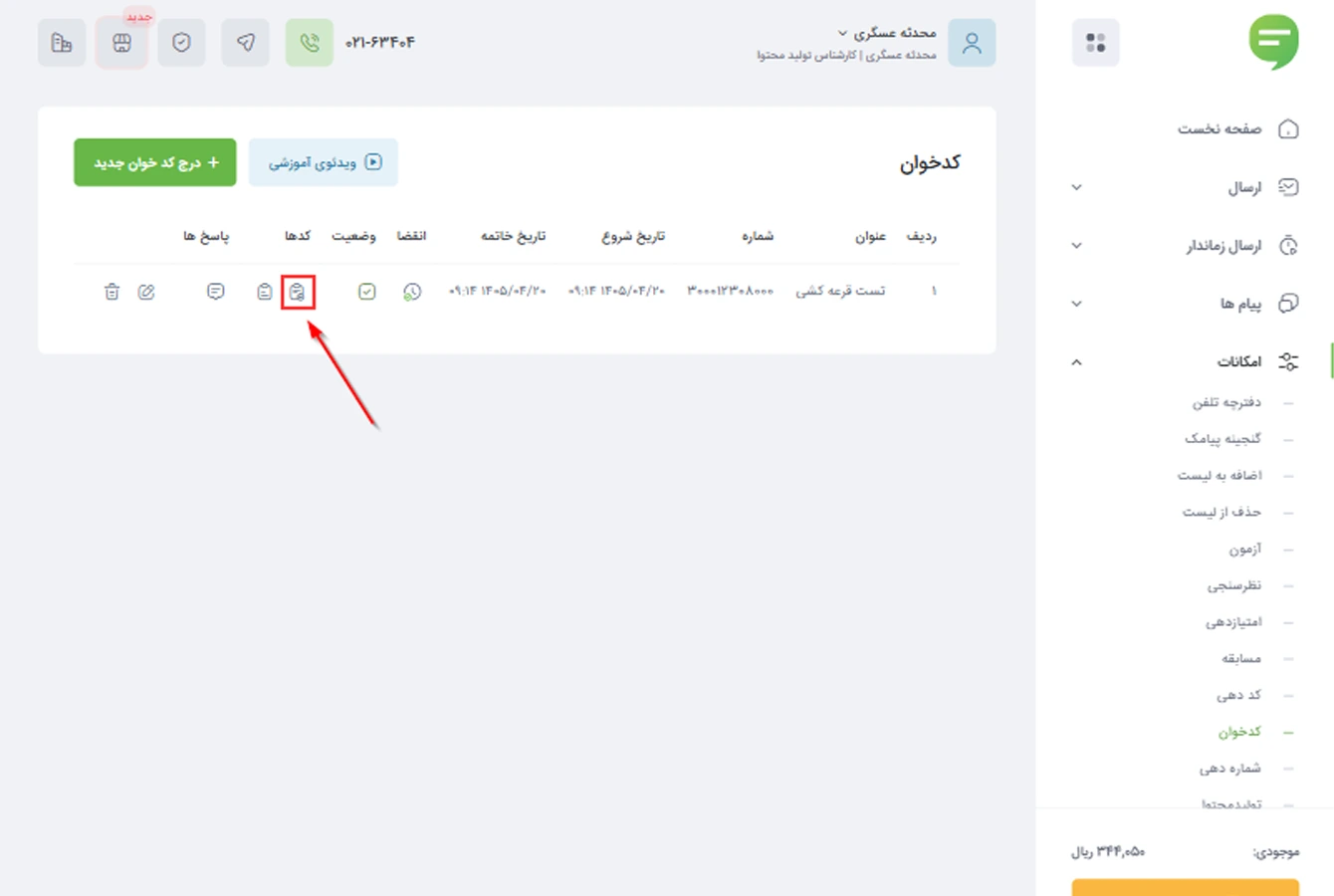1334x896 pixels.
Task: Open the محدثه عسگری user dropdown
Action: [x=887, y=33]
